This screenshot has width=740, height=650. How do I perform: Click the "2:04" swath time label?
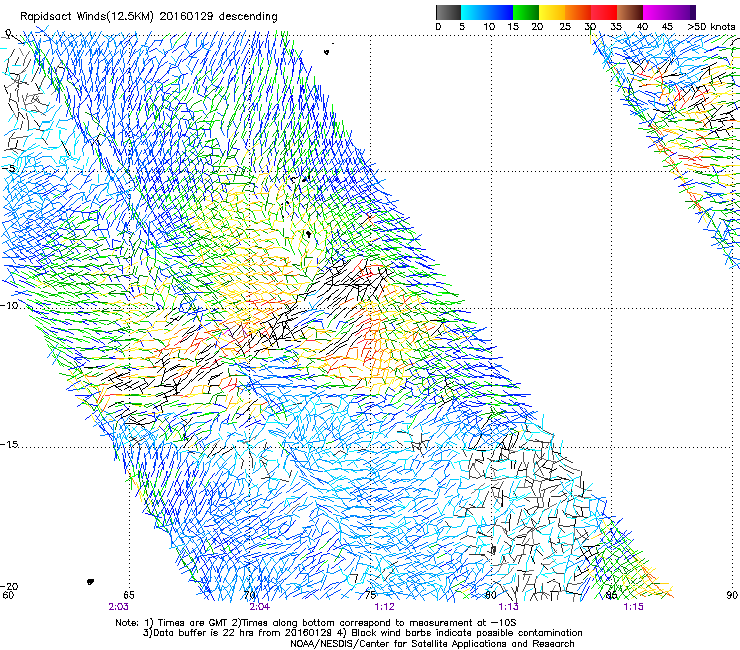click(260, 607)
